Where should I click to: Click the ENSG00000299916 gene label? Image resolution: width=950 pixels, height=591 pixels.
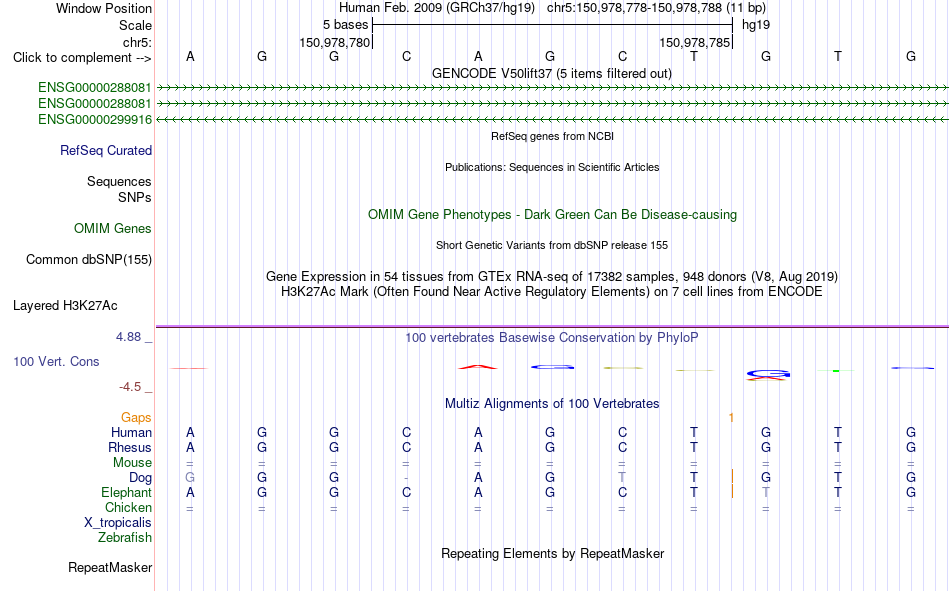tap(95, 119)
